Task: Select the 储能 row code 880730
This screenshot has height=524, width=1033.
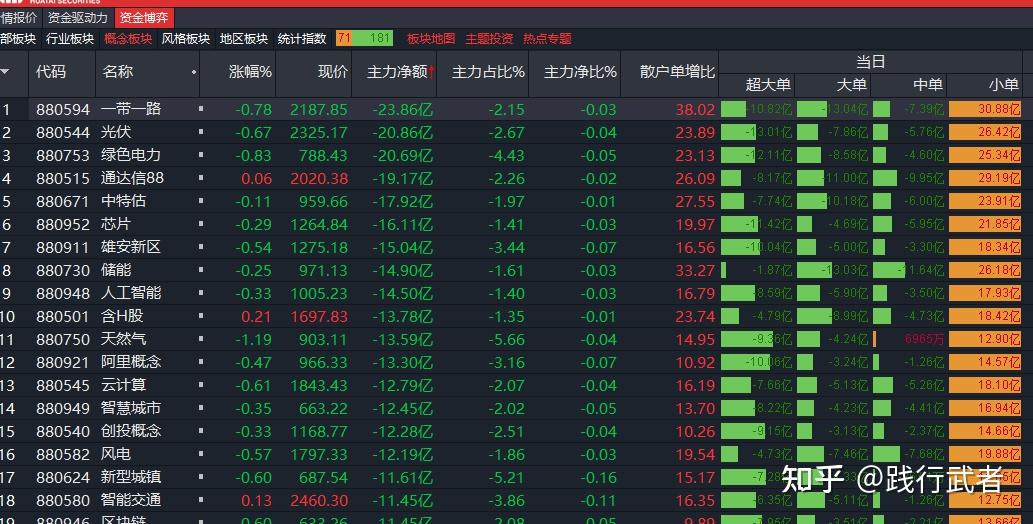Action: pyautogui.click(x=63, y=270)
